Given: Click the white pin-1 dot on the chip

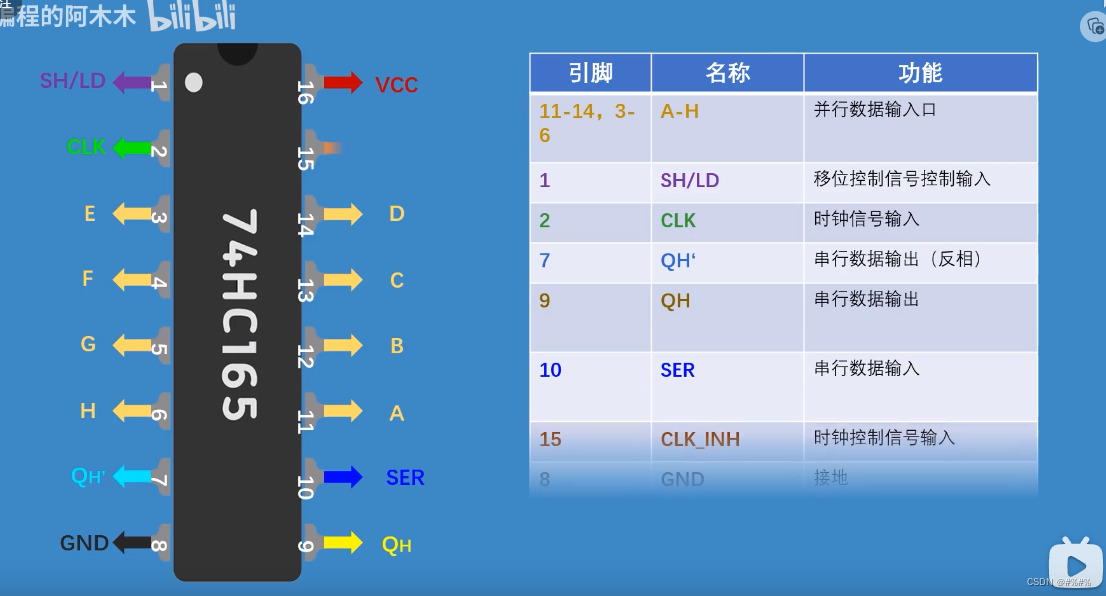Looking at the screenshot, I should tap(194, 83).
